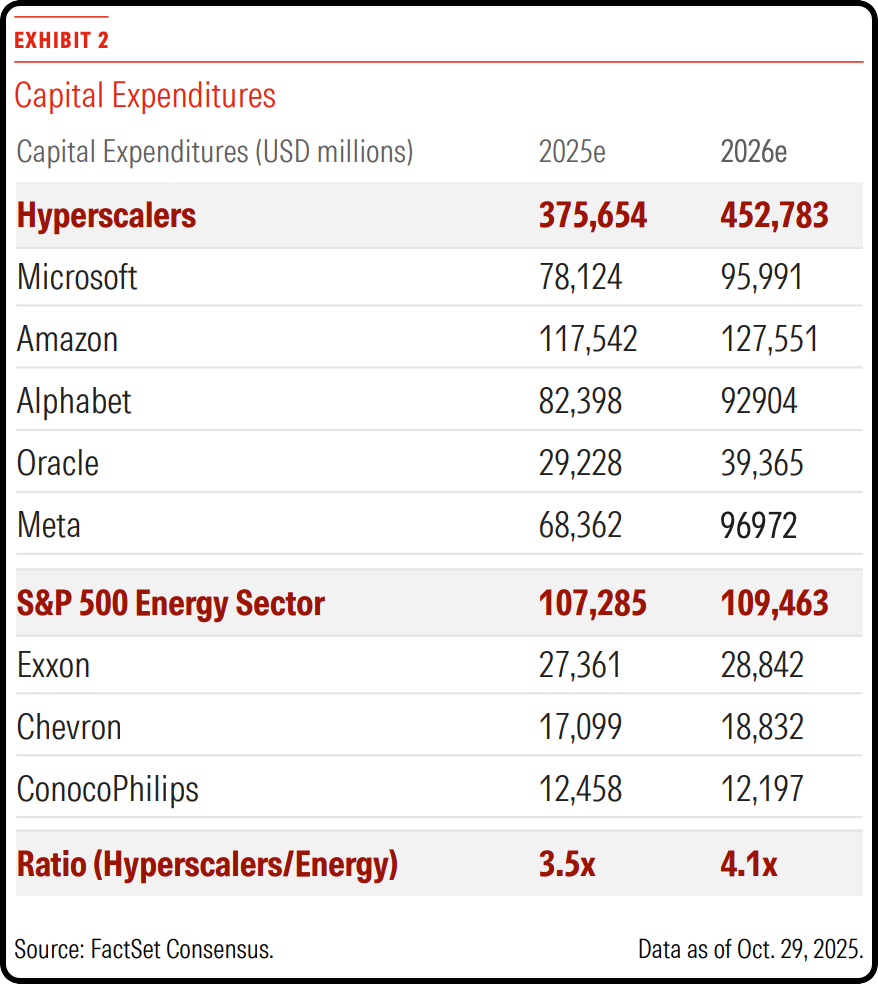Click Hyperscalers 2025e total 375,654
This screenshot has height=984, width=878.
point(592,215)
